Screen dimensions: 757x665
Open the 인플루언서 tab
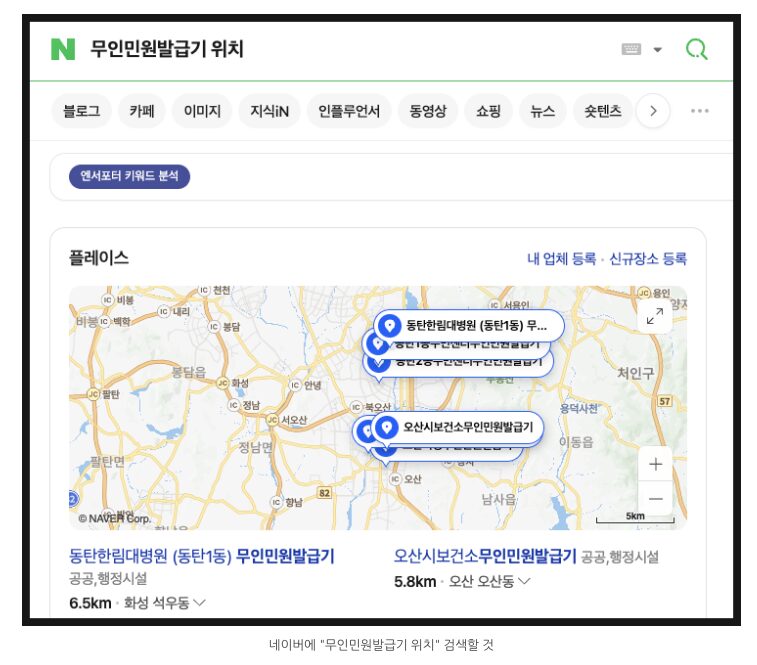click(349, 111)
